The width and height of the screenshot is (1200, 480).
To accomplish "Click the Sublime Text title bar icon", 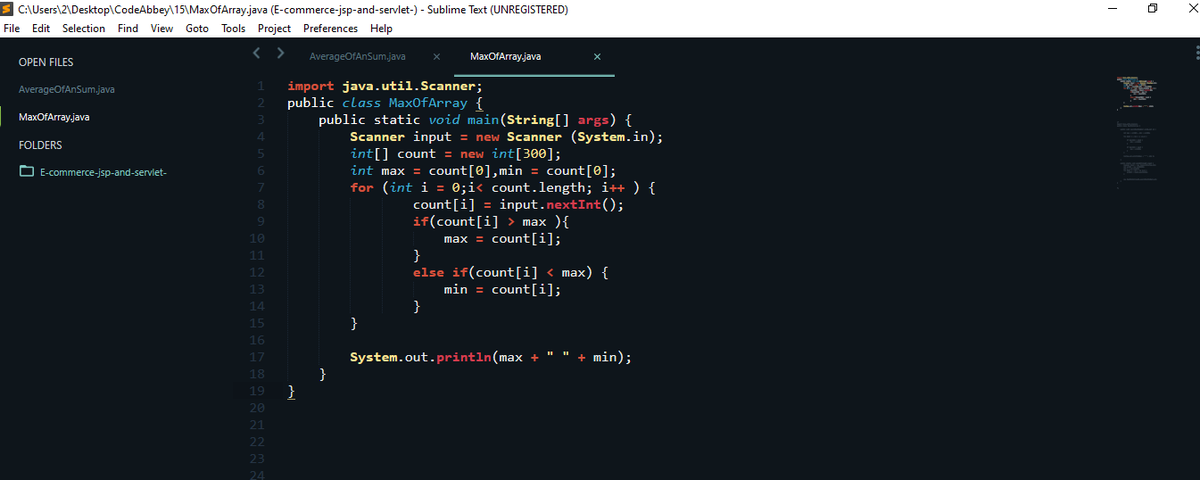I will pyautogui.click(x=9, y=9).
